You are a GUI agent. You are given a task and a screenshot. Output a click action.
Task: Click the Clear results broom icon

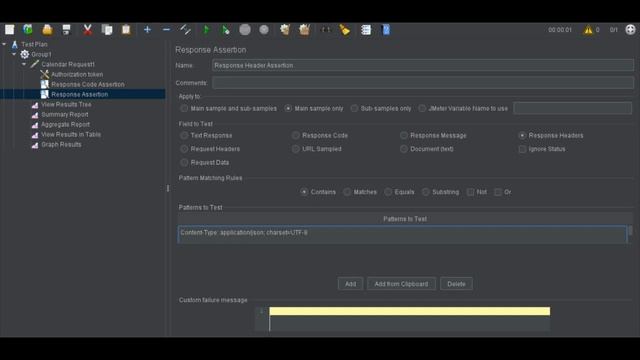tap(285, 29)
